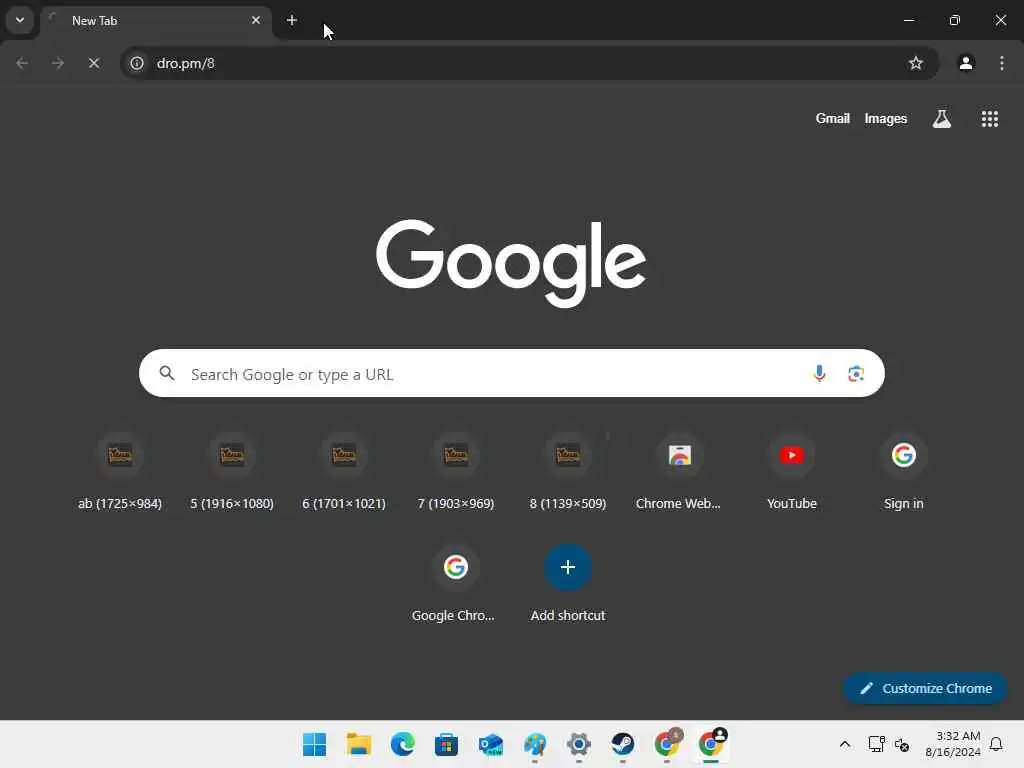Open the Images link

[x=886, y=119]
